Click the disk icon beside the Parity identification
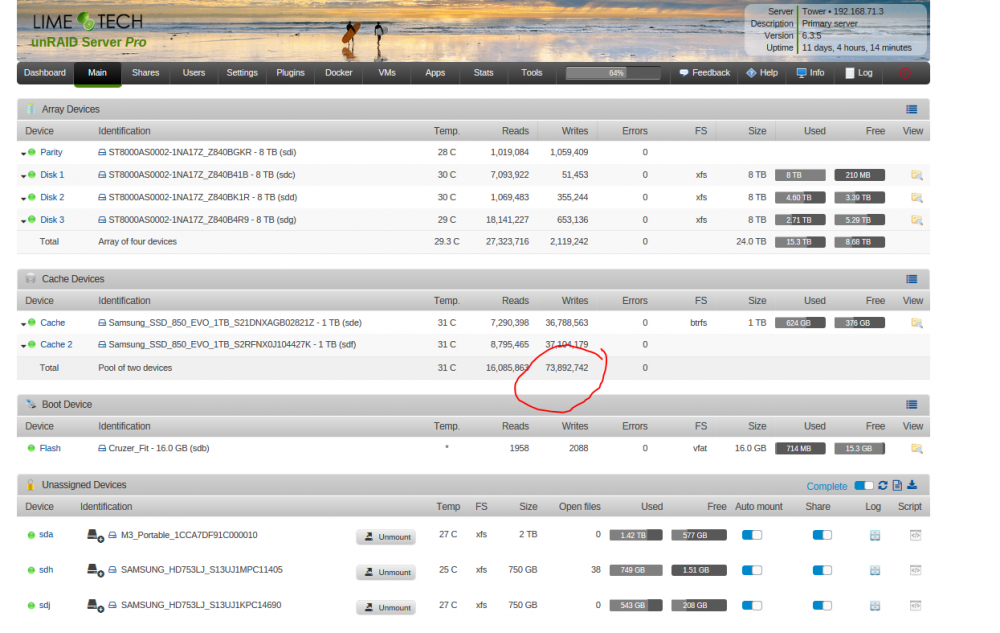This screenshot has height=633, width=1000. point(102,152)
